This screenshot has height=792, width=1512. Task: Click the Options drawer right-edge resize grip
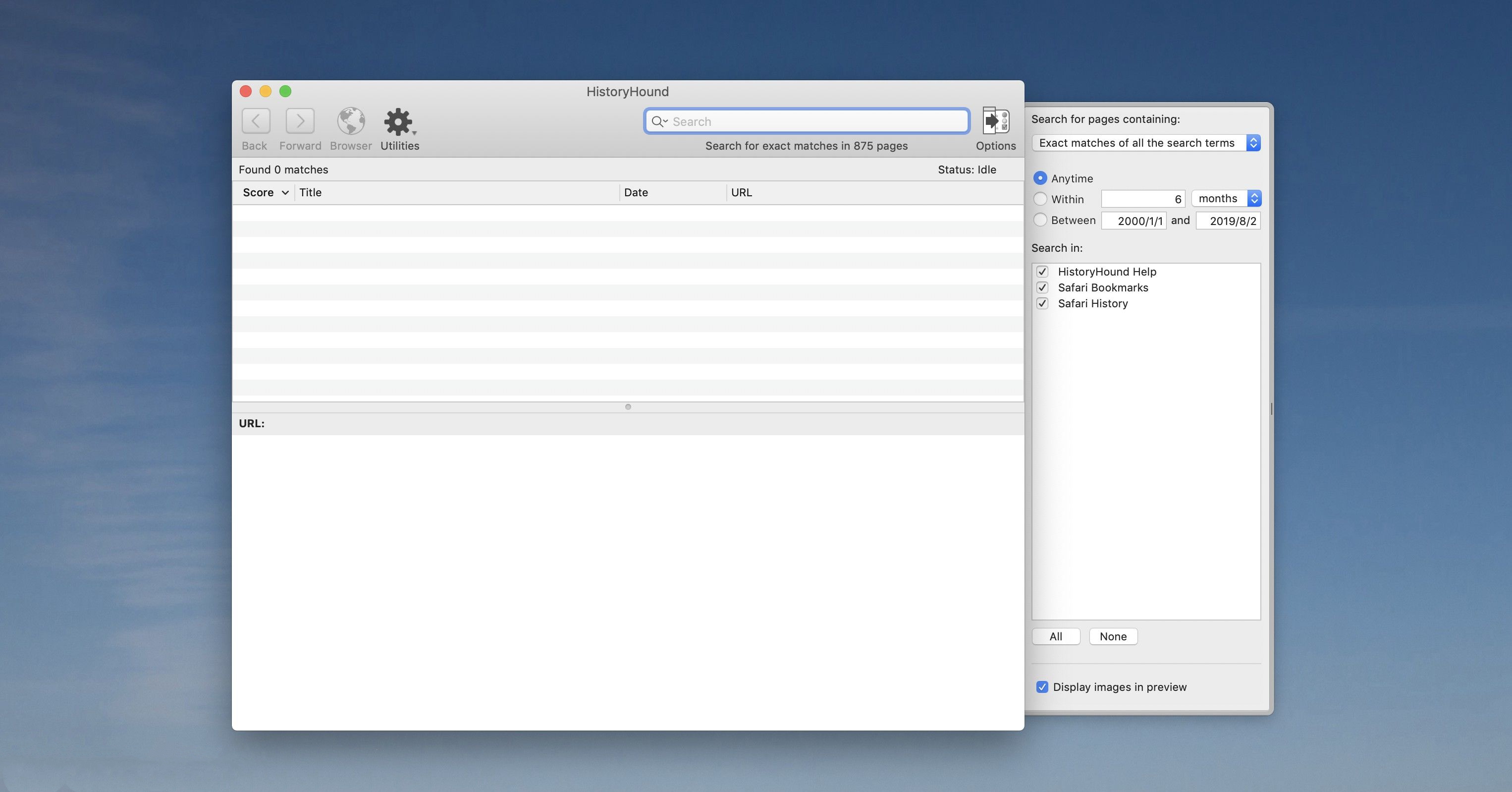[1271, 409]
